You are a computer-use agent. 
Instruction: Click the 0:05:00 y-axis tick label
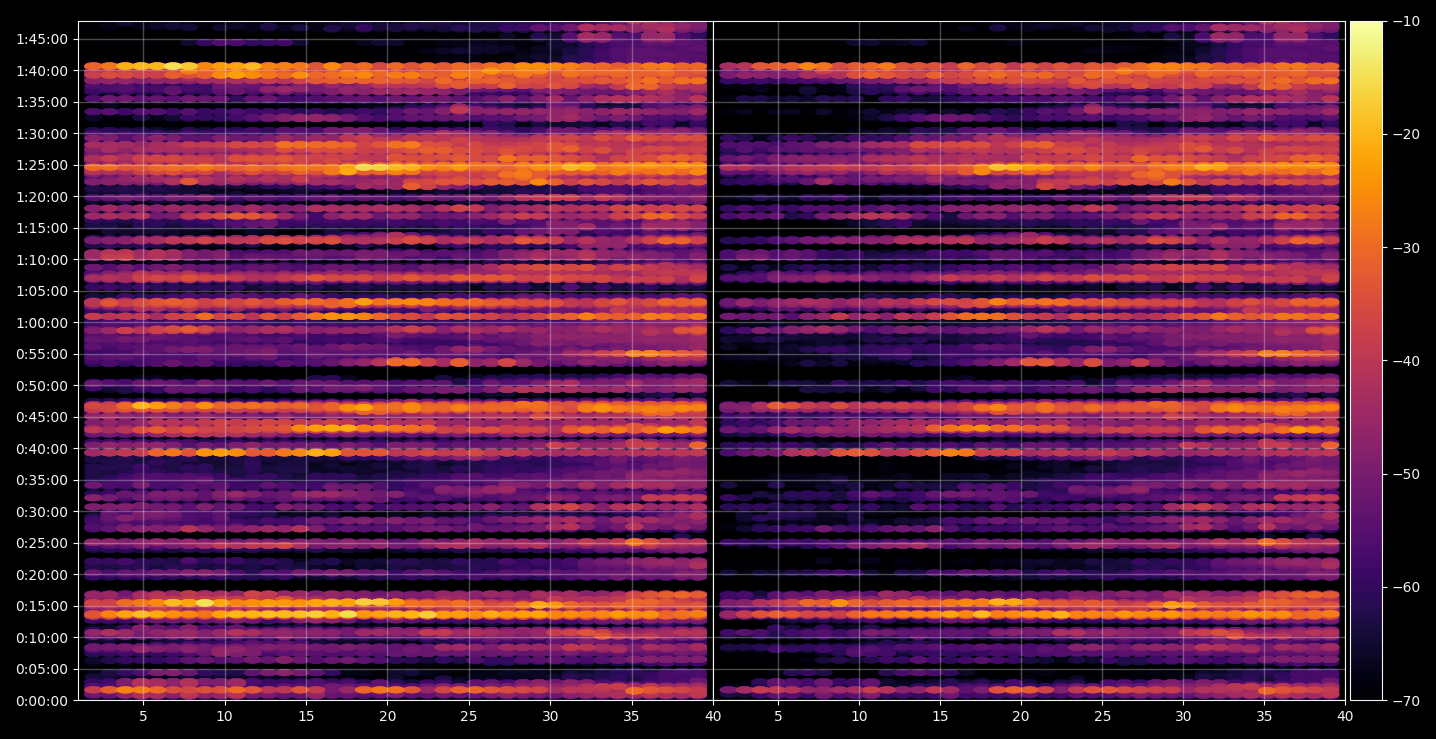42,669
